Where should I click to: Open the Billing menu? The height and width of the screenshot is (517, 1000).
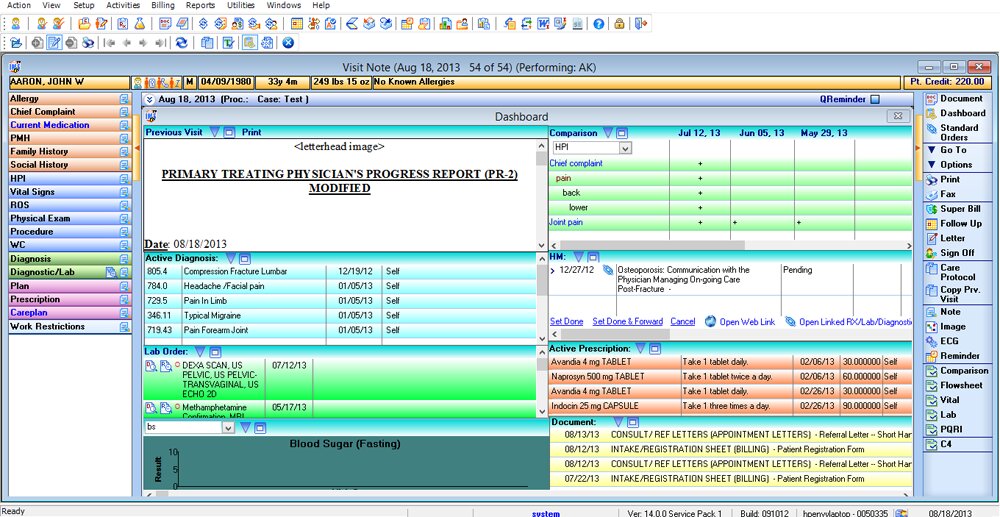(x=162, y=5)
